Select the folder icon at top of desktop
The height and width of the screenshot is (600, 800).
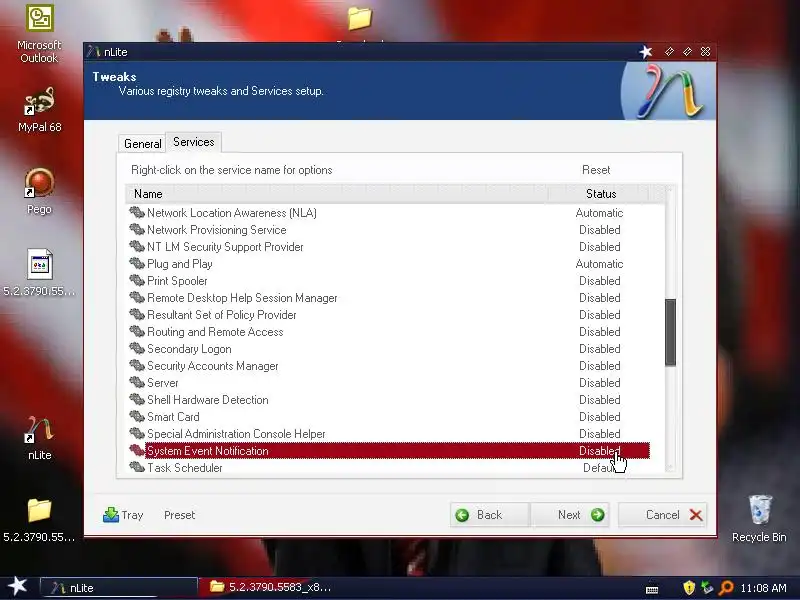(x=360, y=18)
